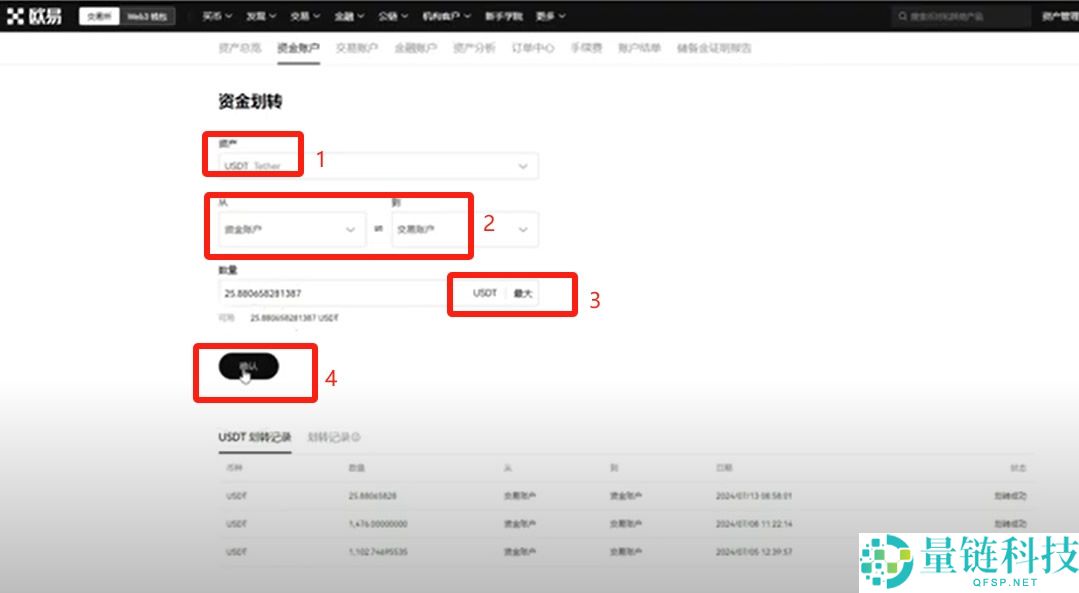Image resolution: width=1079 pixels, height=593 pixels.
Task: Switch to Web3 钱包 mode
Action: [145, 15]
